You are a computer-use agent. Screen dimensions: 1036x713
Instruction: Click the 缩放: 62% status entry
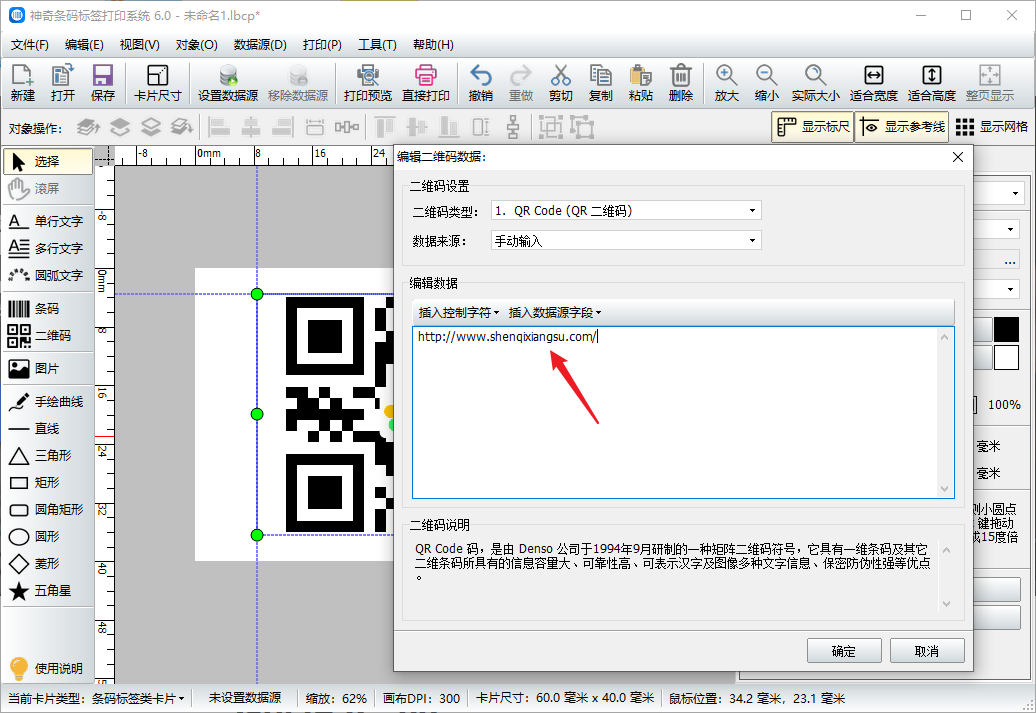click(x=336, y=698)
